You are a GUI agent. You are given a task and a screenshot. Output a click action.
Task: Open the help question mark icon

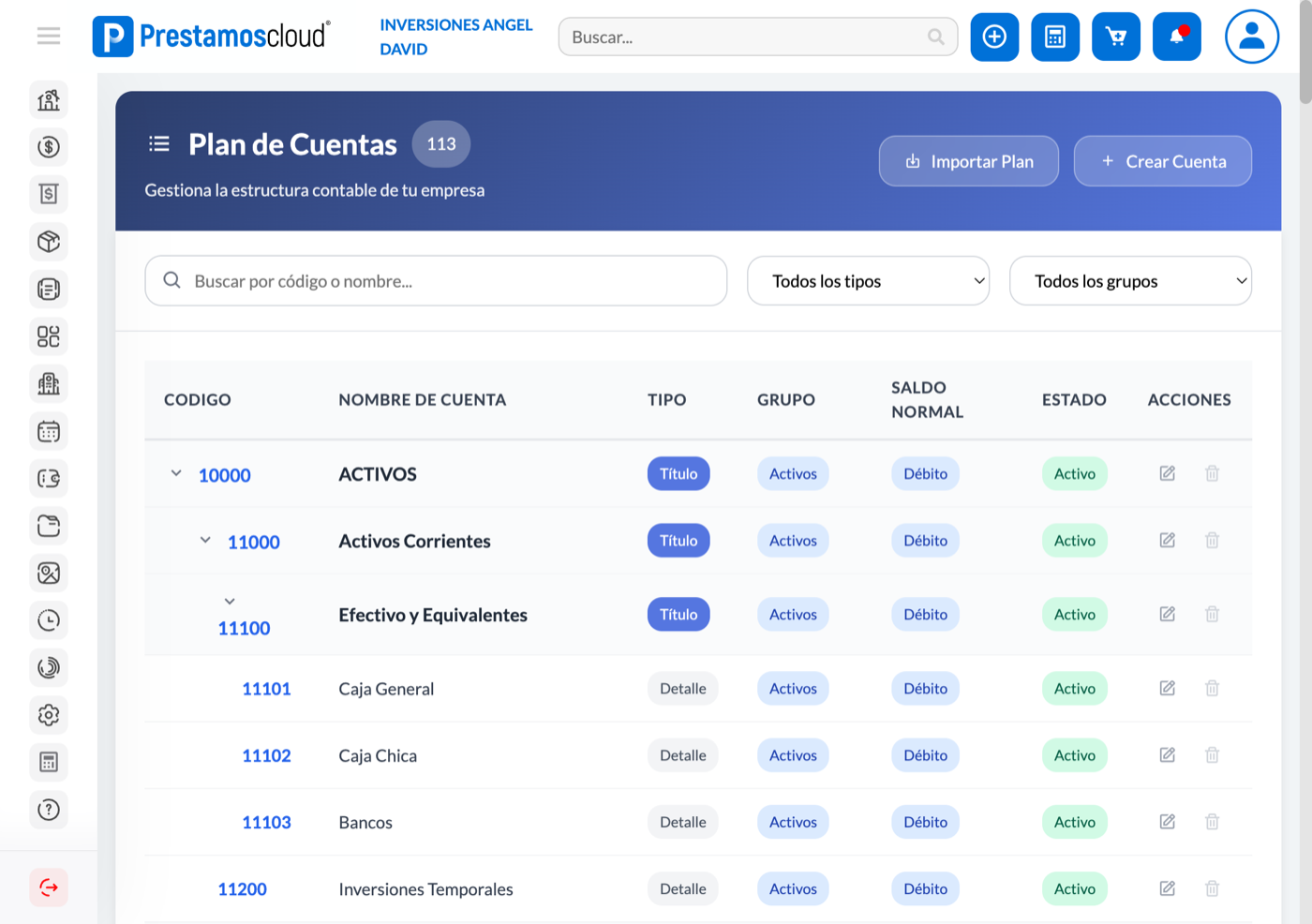pos(49,810)
